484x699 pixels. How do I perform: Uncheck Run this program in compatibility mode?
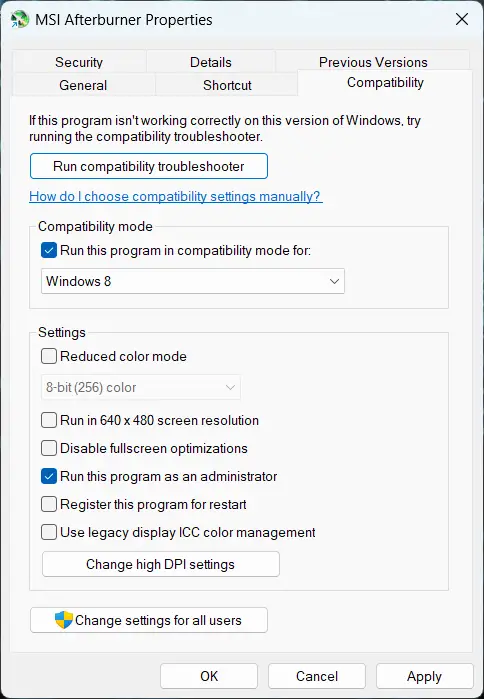(x=49, y=250)
